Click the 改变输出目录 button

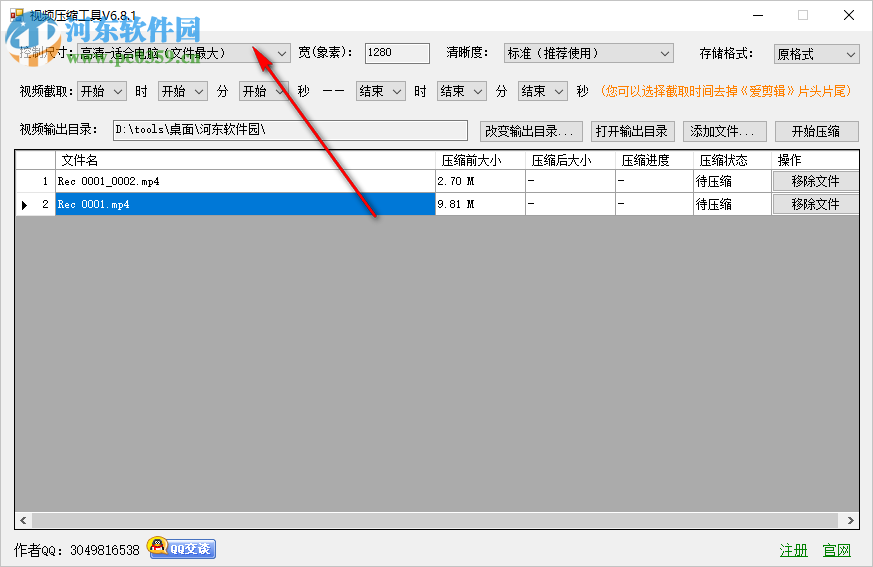tap(531, 131)
